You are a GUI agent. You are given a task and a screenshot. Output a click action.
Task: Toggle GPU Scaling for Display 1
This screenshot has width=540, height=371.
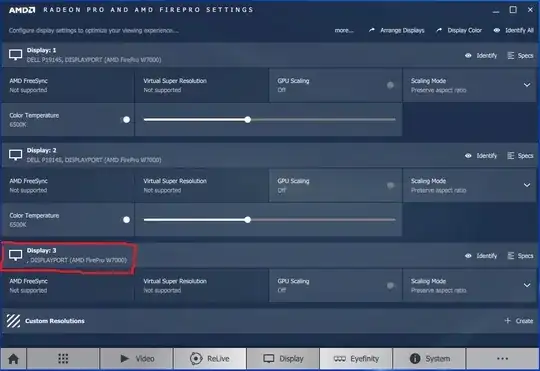390,85
